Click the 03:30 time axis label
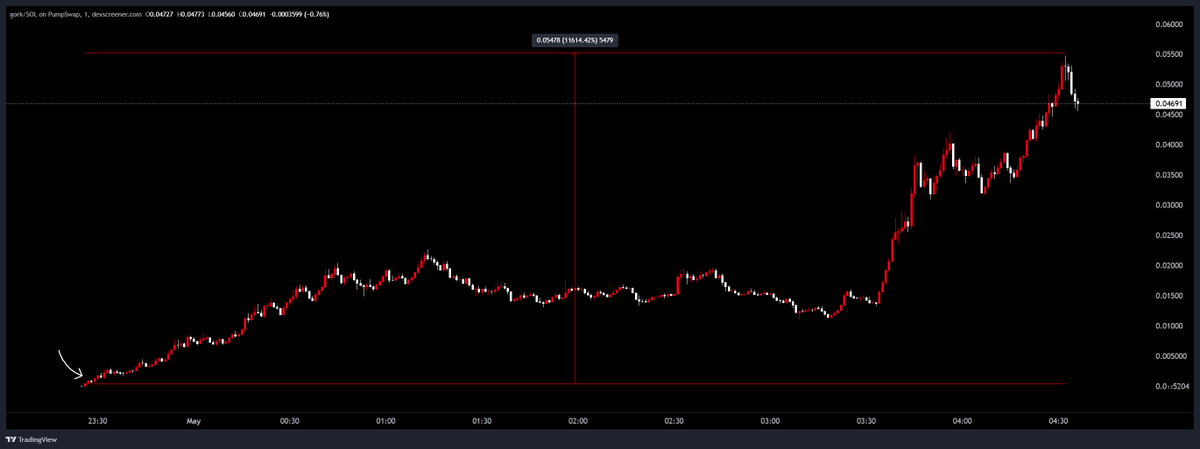 [867, 422]
